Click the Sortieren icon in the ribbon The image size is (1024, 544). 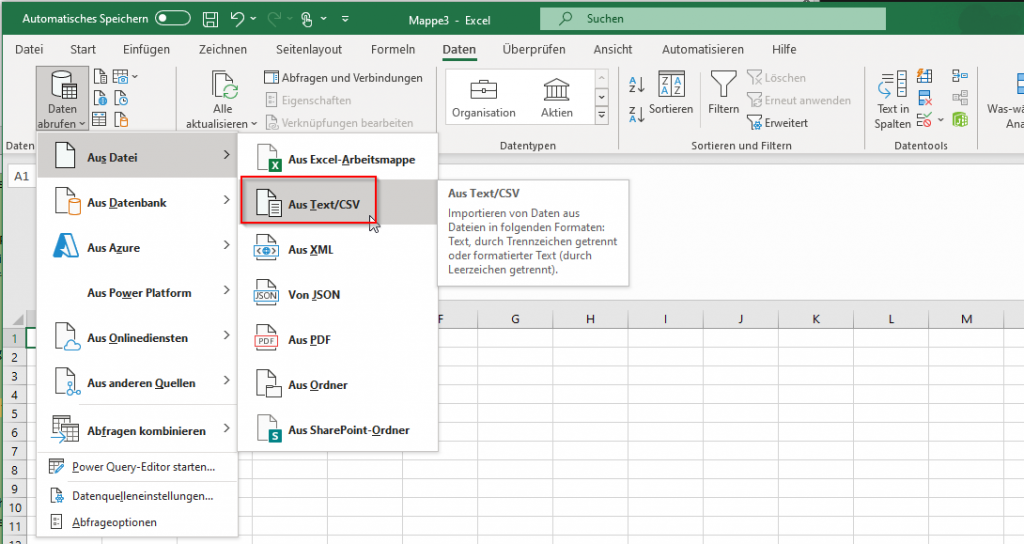(x=670, y=85)
